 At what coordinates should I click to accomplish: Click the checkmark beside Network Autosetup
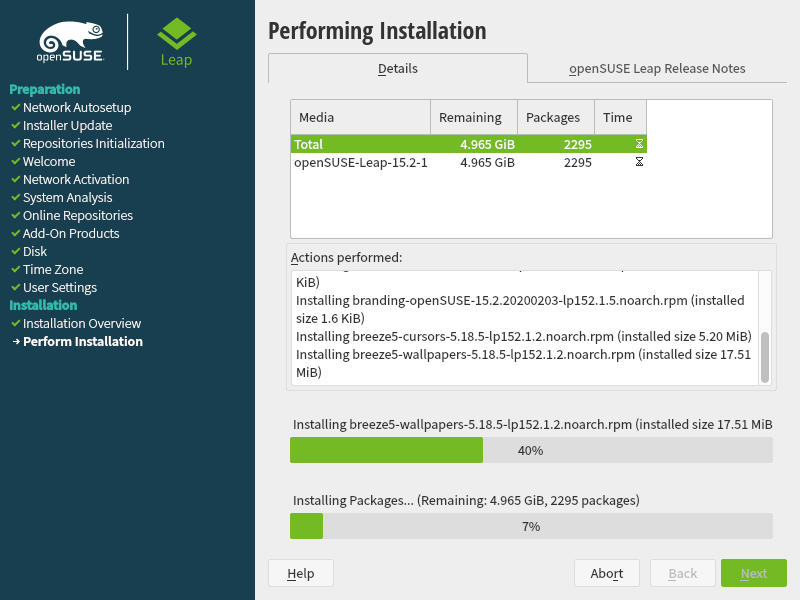click(x=16, y=107)
